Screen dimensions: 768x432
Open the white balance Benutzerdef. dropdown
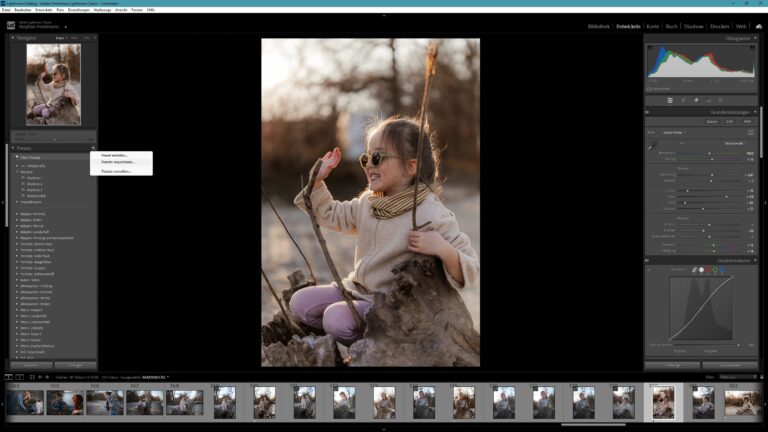735,144
